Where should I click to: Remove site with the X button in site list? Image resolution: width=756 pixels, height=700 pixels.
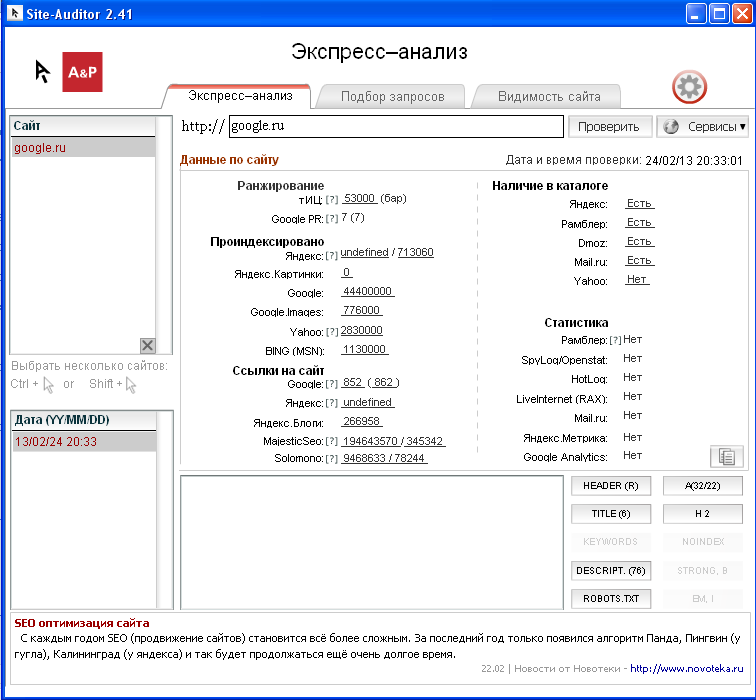(148, 345)
